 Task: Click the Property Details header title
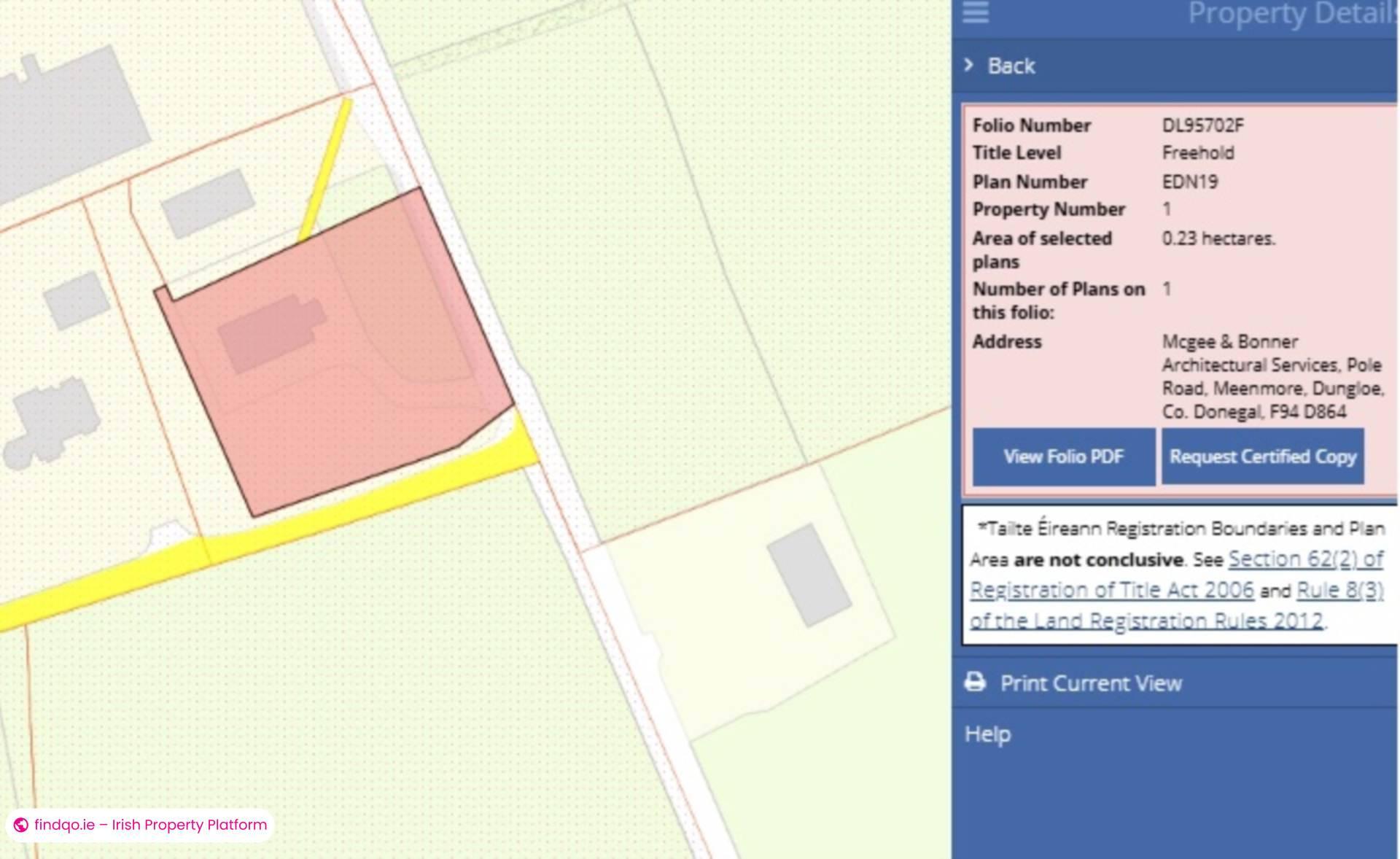click(1291, 13)
